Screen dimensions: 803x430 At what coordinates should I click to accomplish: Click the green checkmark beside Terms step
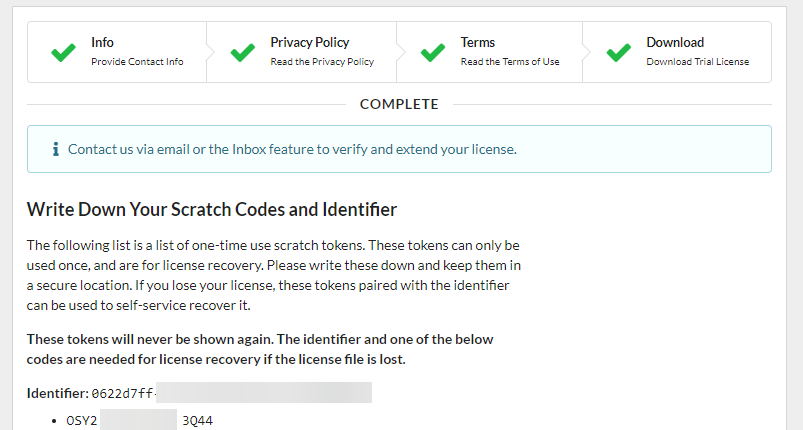[433, 52]
